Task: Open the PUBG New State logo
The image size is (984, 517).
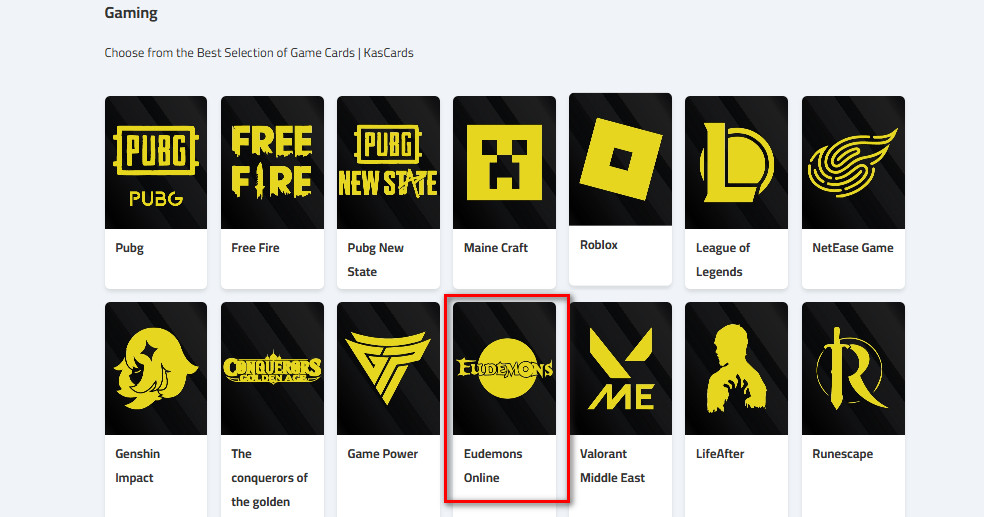Action: [388, 163]
